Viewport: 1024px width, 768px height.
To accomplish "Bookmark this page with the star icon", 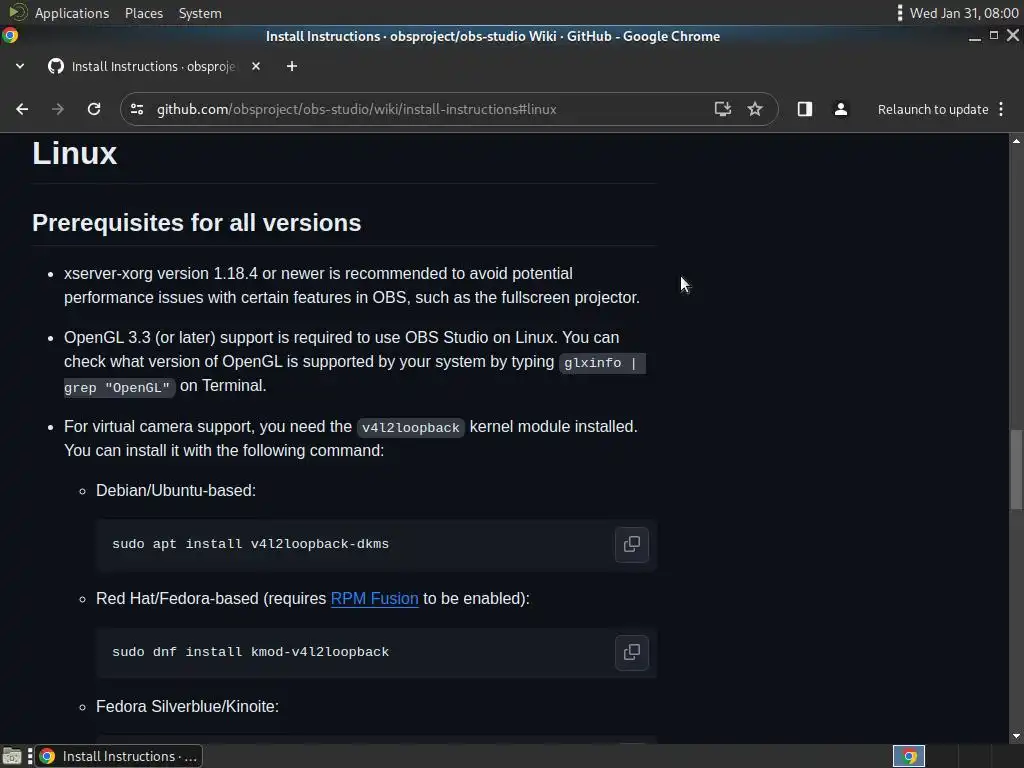I will 755,109.
